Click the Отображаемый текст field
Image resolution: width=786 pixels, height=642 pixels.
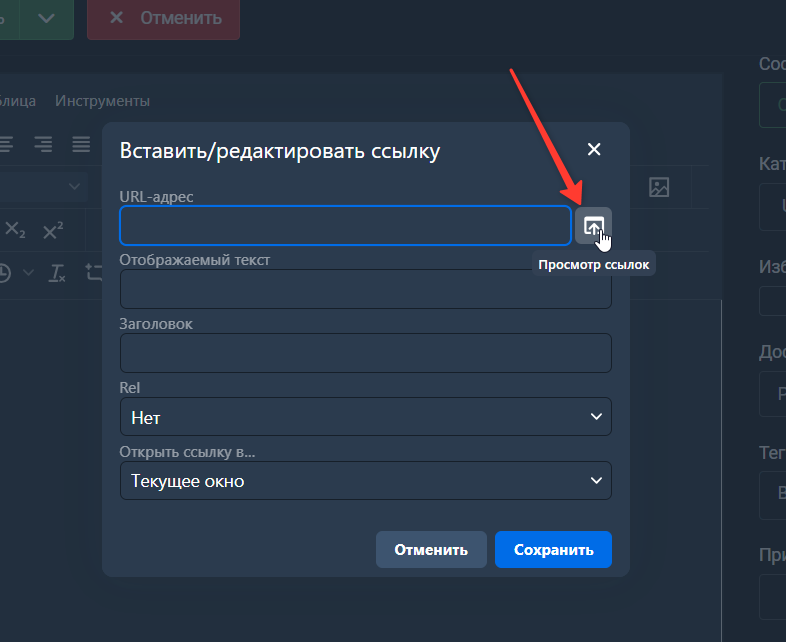coord(365,289)
